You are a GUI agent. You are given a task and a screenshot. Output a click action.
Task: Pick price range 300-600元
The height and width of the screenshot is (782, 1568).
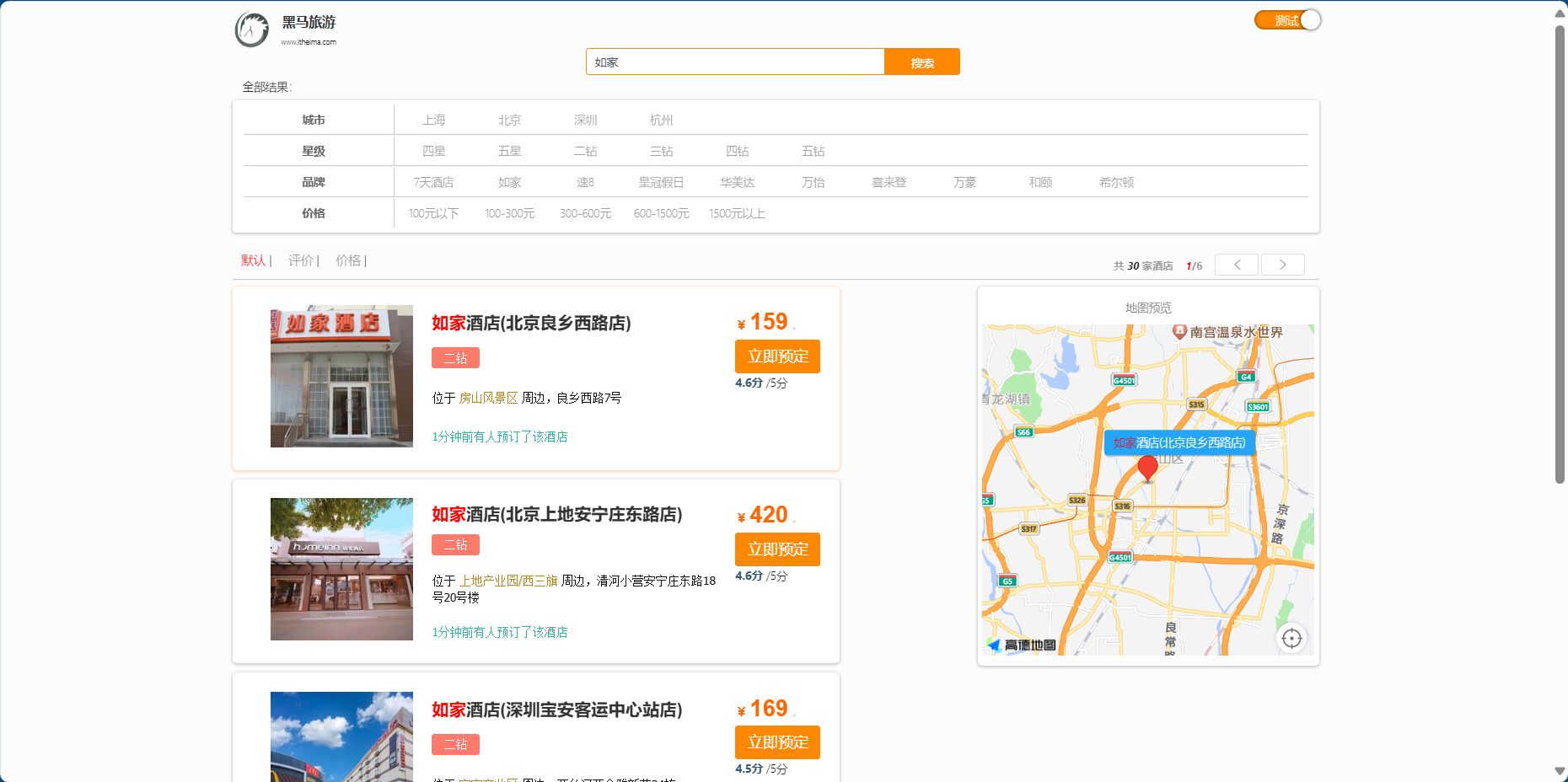click(x=586, y=213)
